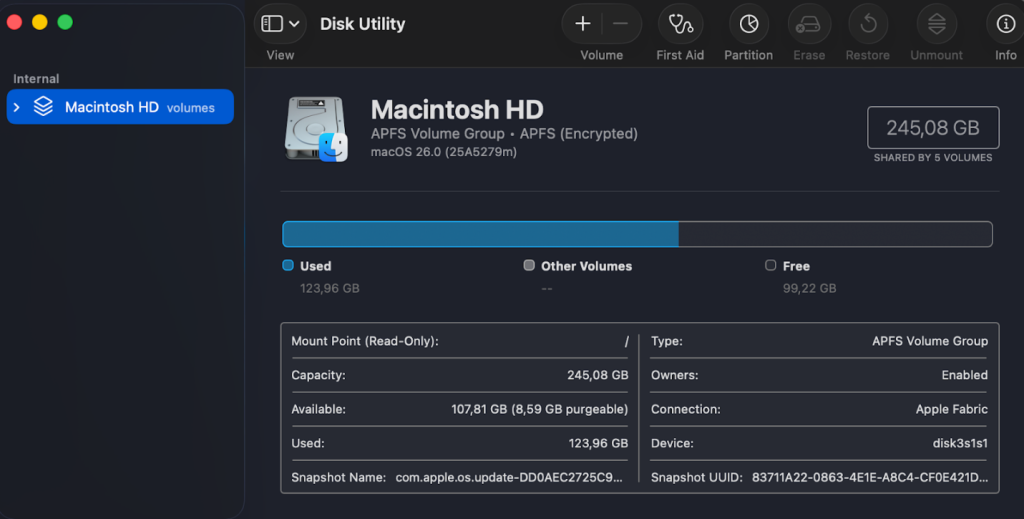The height and width of the screenshot is (519, 1024).
Task: Click the Snapshot Name com.apple.os.update value
Action: [509, 477]
